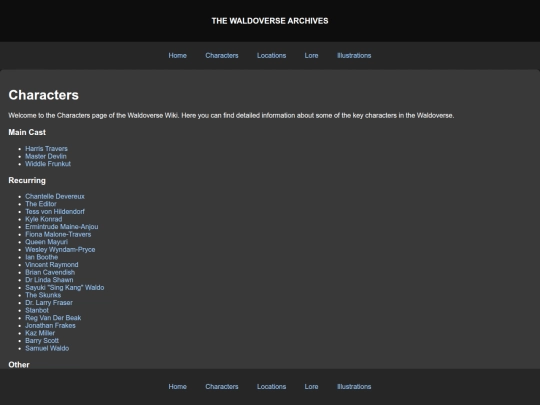Open the Master Devlin character page
Viewport: 540px width, 405px height.
[x=46, y=156]
